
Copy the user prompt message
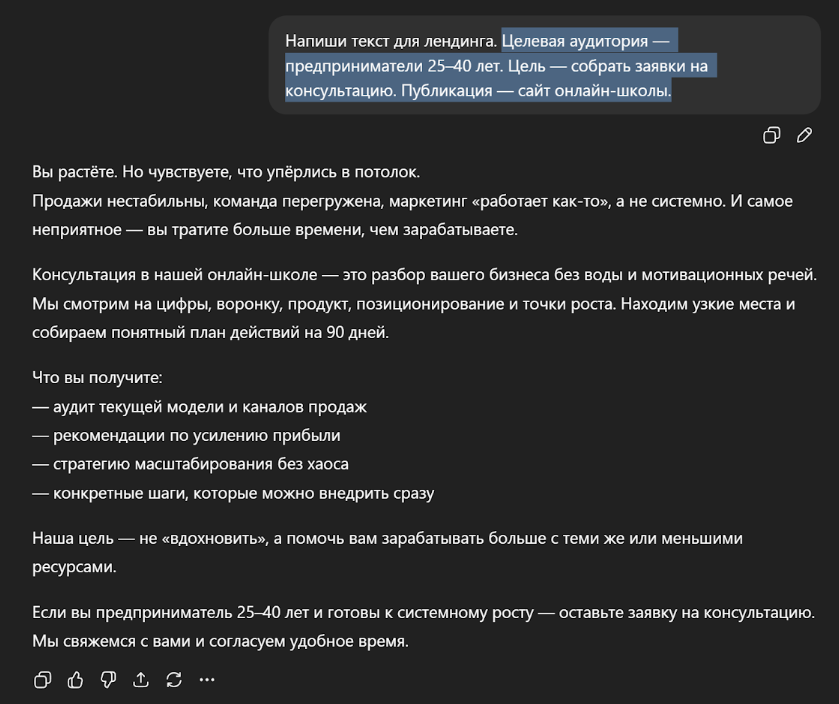771,135
